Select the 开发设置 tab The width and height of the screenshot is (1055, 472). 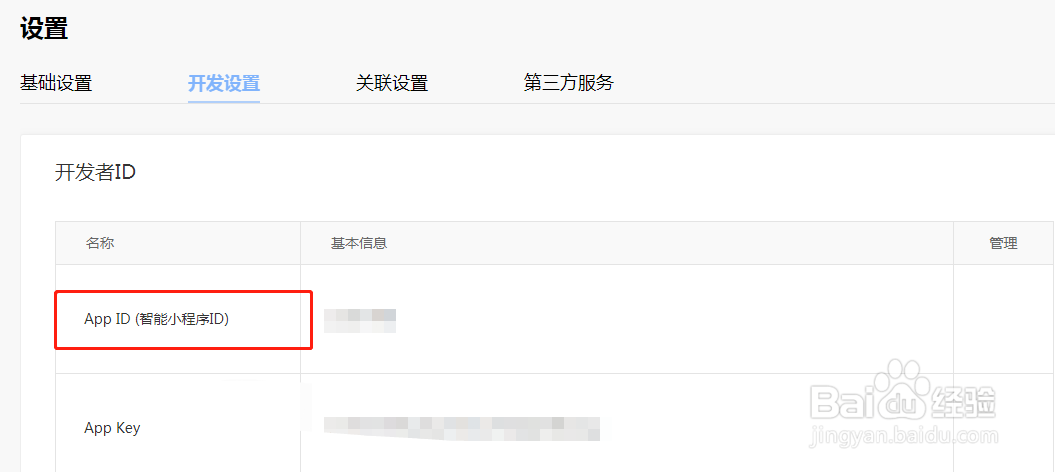[x=224, y=83]
